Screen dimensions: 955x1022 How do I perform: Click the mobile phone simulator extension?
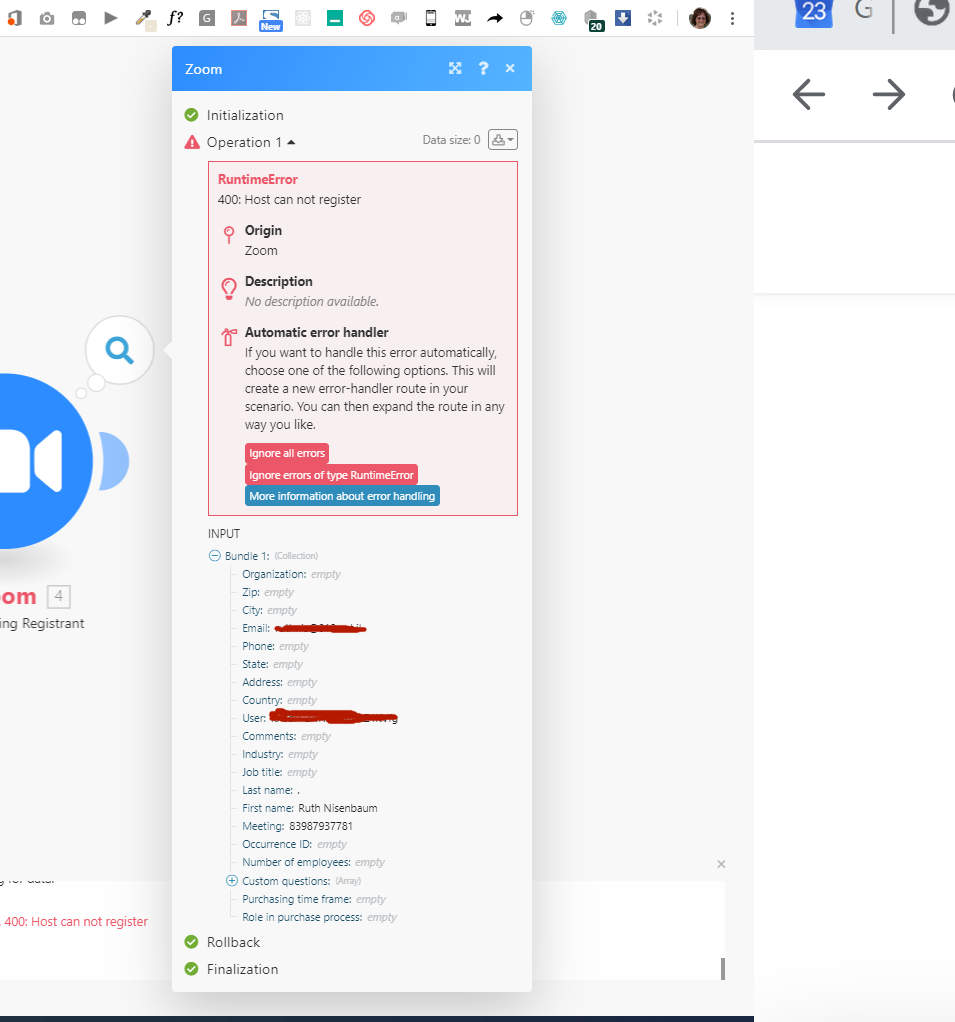[x=430, y=18]
